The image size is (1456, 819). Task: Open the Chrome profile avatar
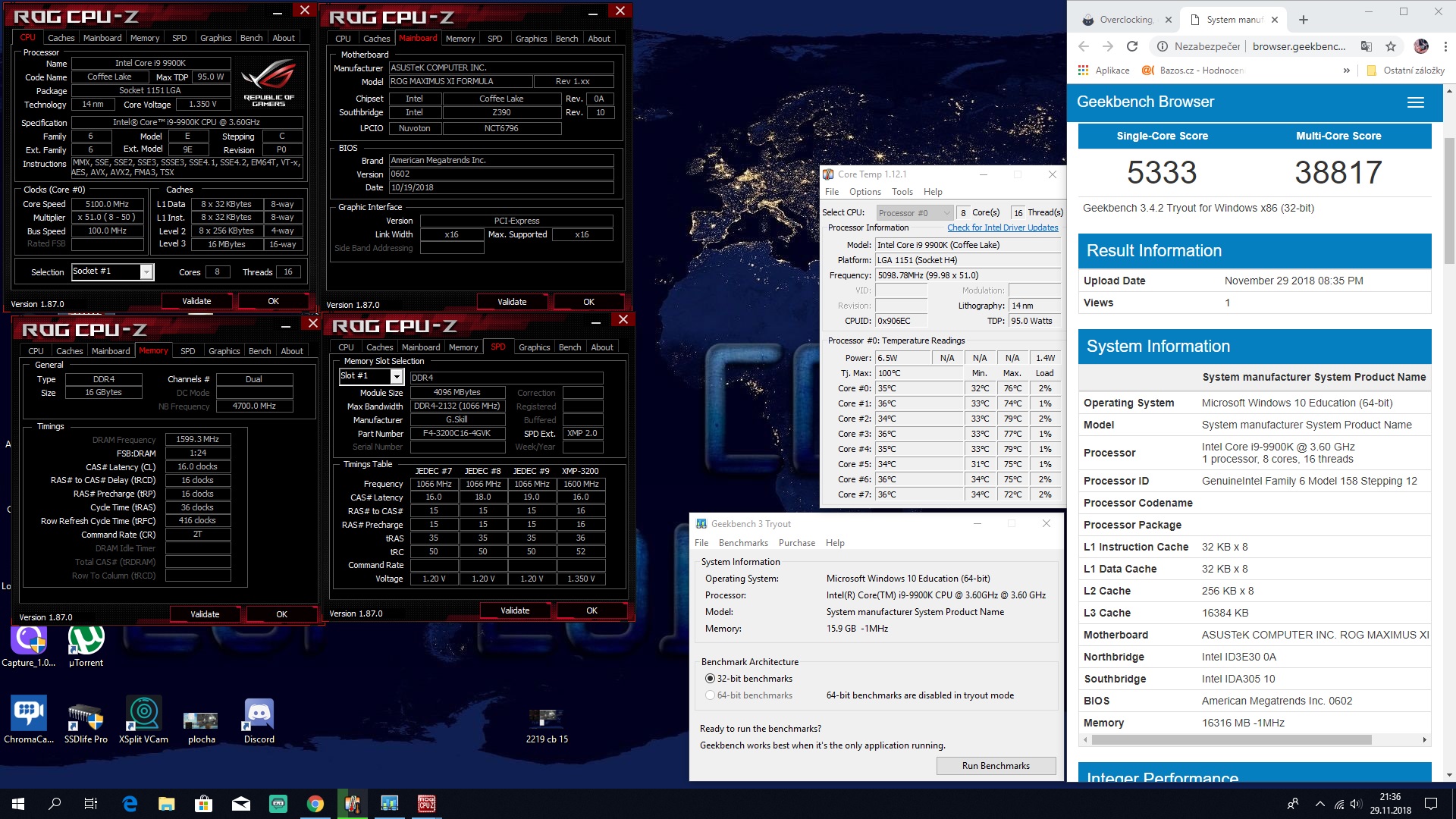pos(1421,46)
